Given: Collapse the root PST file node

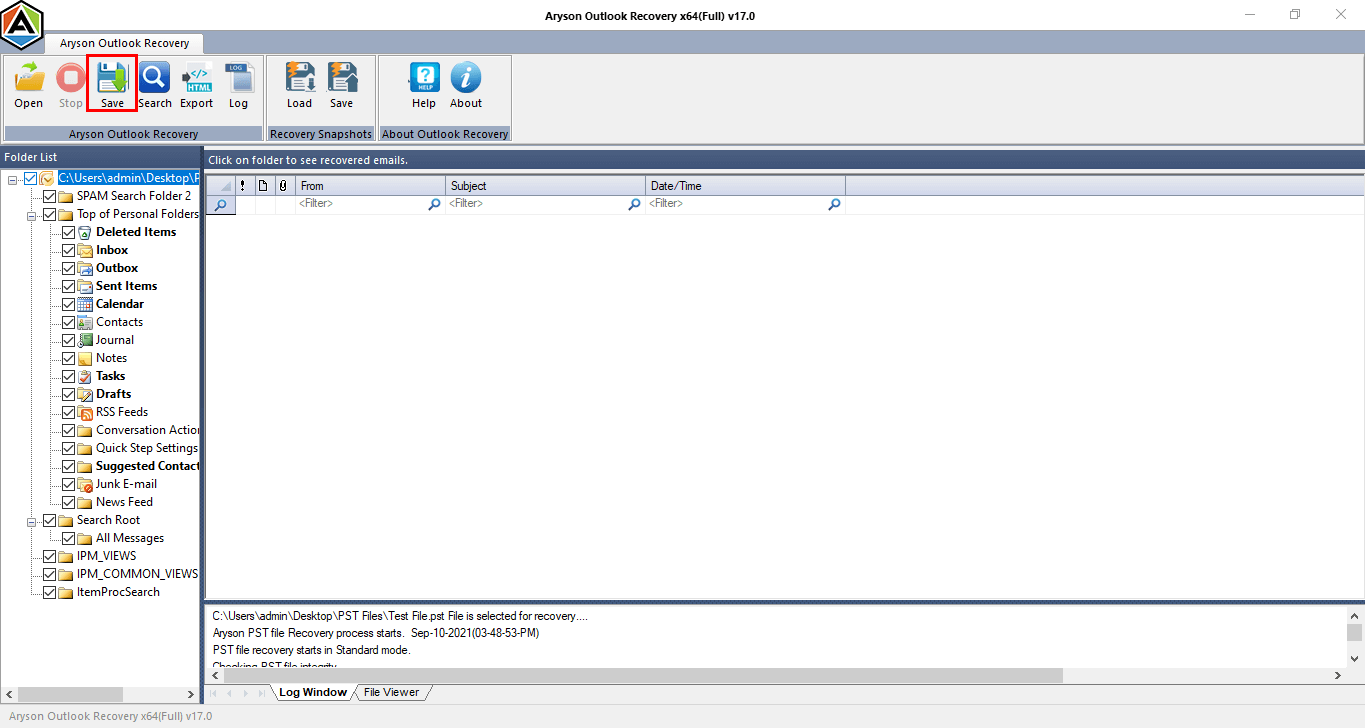Looking at the screenshot, I should tap(13, 179).
